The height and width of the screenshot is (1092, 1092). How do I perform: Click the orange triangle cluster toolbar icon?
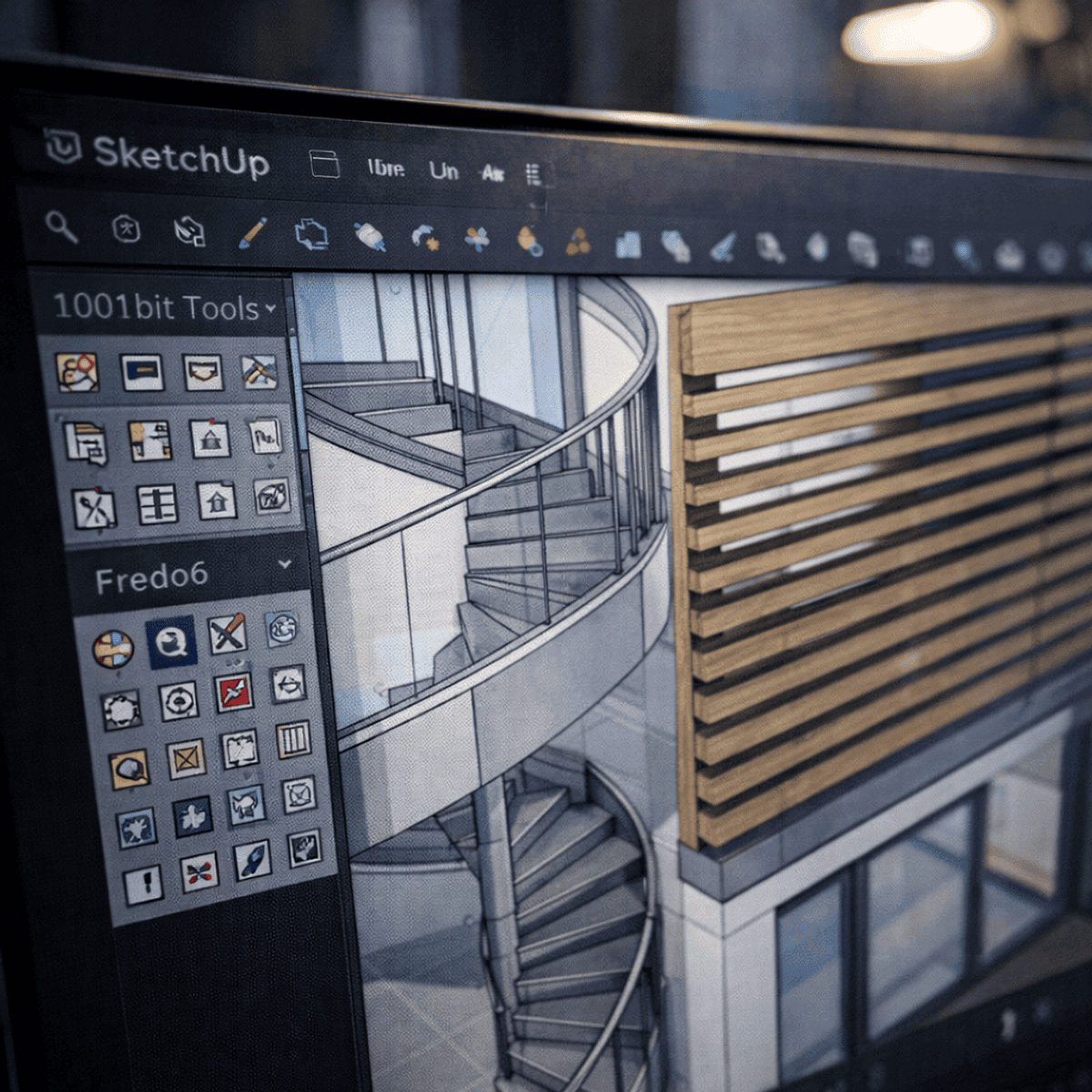[577, 242]
